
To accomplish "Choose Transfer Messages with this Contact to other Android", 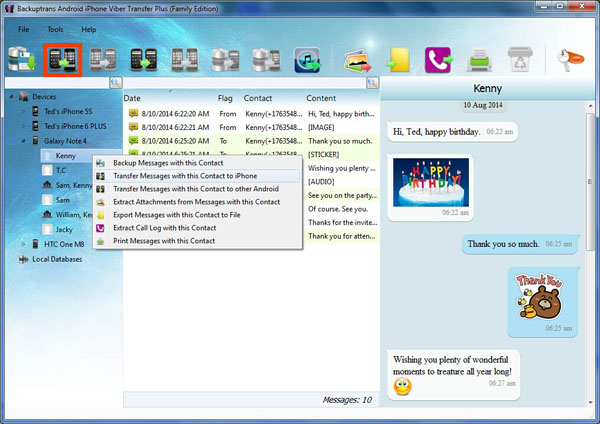I will tap(197, 189).
